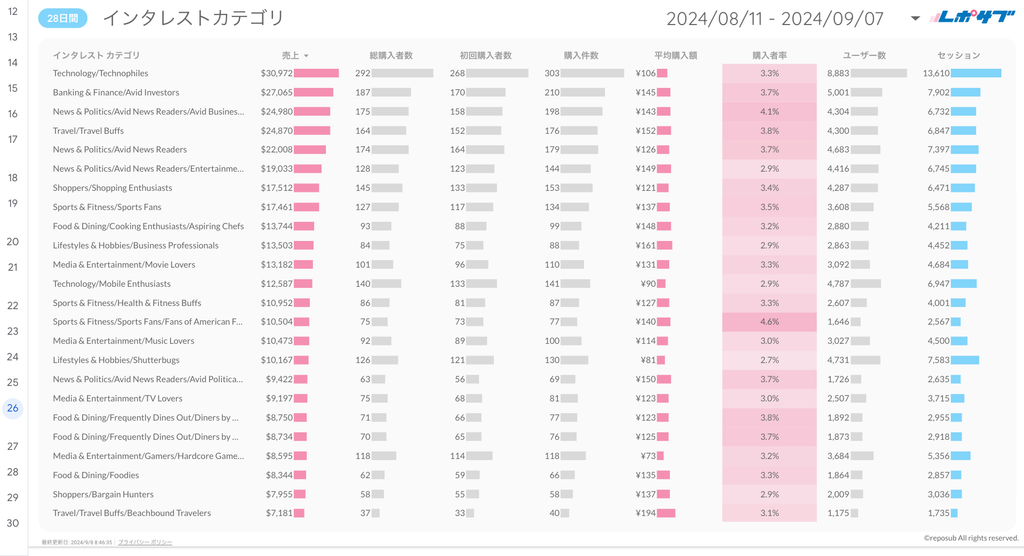Select the Travel/Travel Buffs/Beachbound Travelers row
This screenshot has width=1024, height=556.
pos(132,513)
